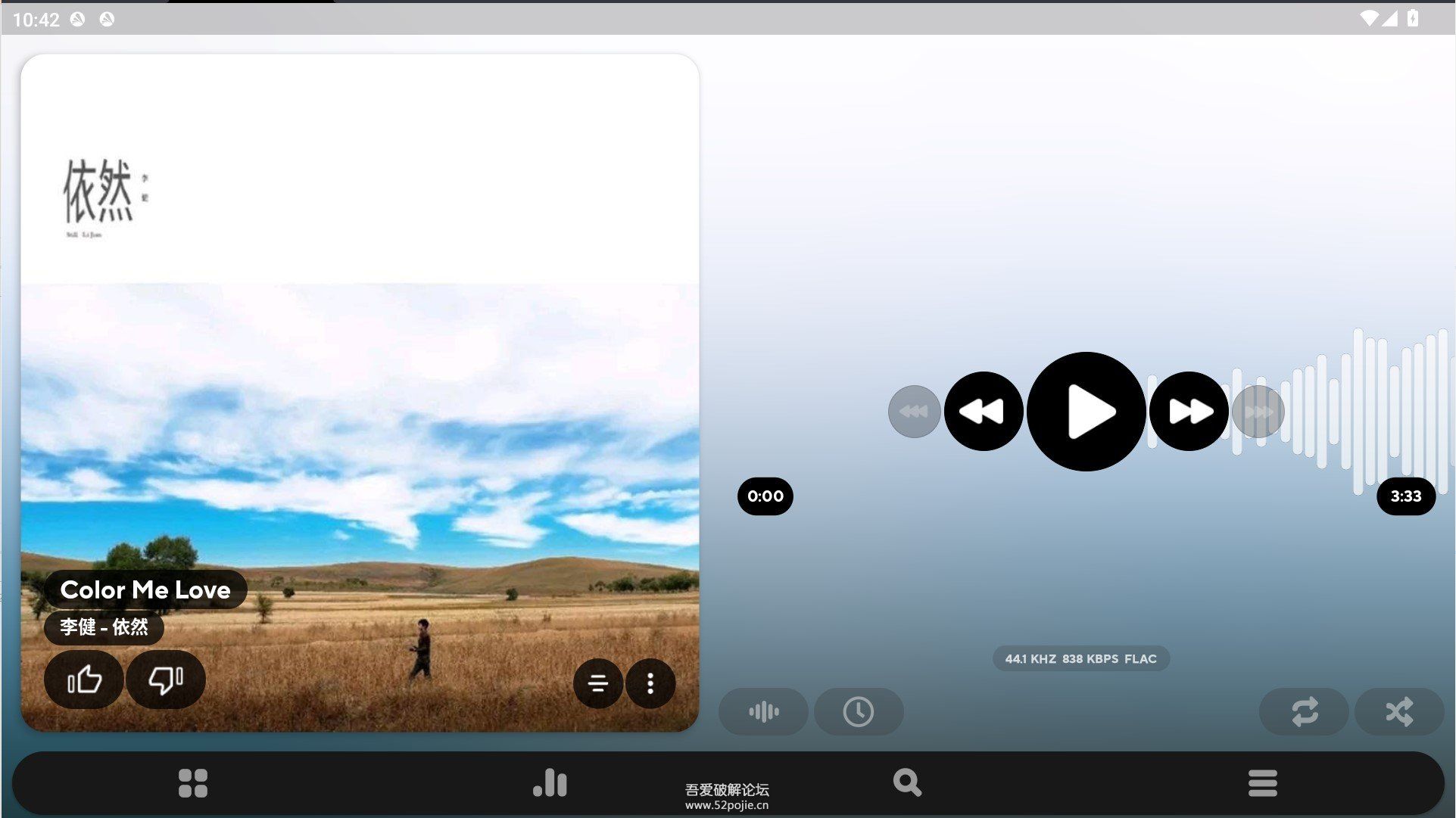Open hamburger menu in bottom bar
Viewport: 1456px width, 818px height.
[1262, 783]
